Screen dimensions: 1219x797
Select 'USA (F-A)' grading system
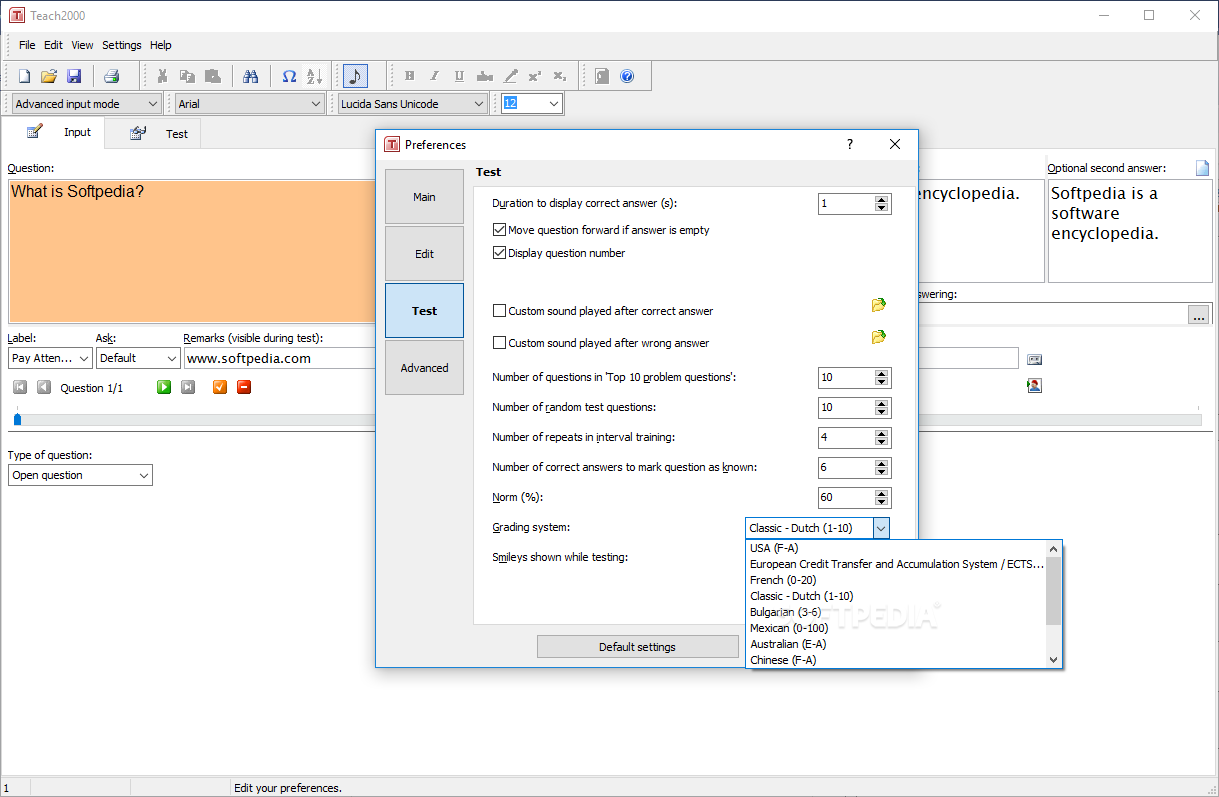[x=895, y=548]
